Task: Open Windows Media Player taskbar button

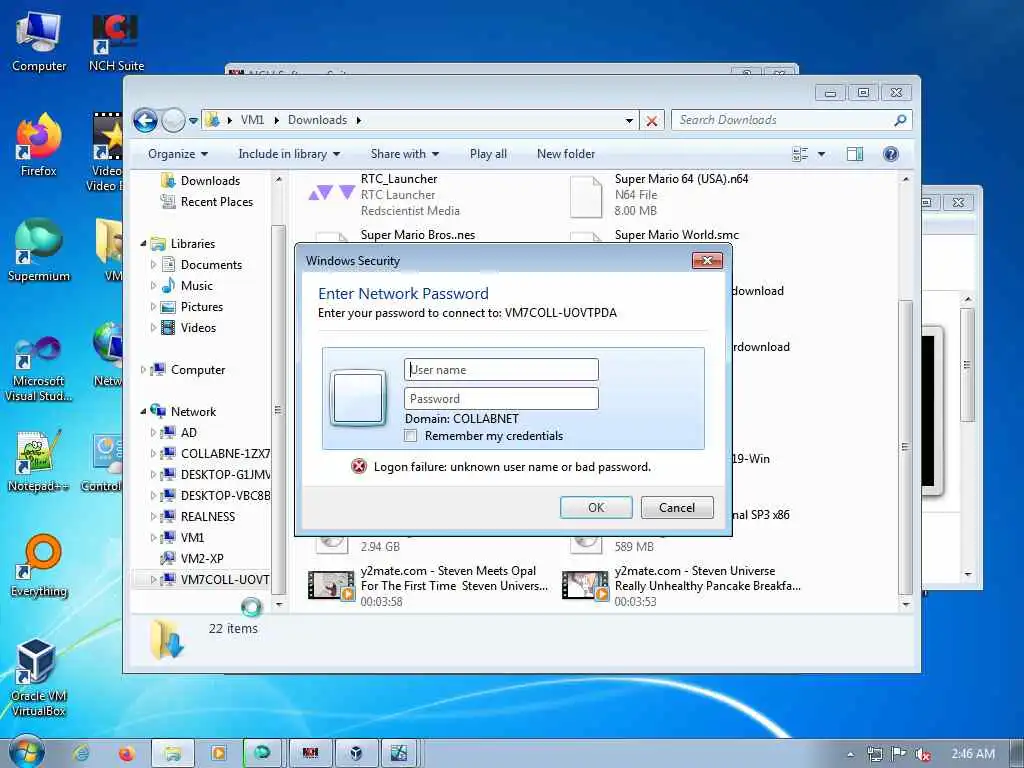Action: tap(218, 754)
